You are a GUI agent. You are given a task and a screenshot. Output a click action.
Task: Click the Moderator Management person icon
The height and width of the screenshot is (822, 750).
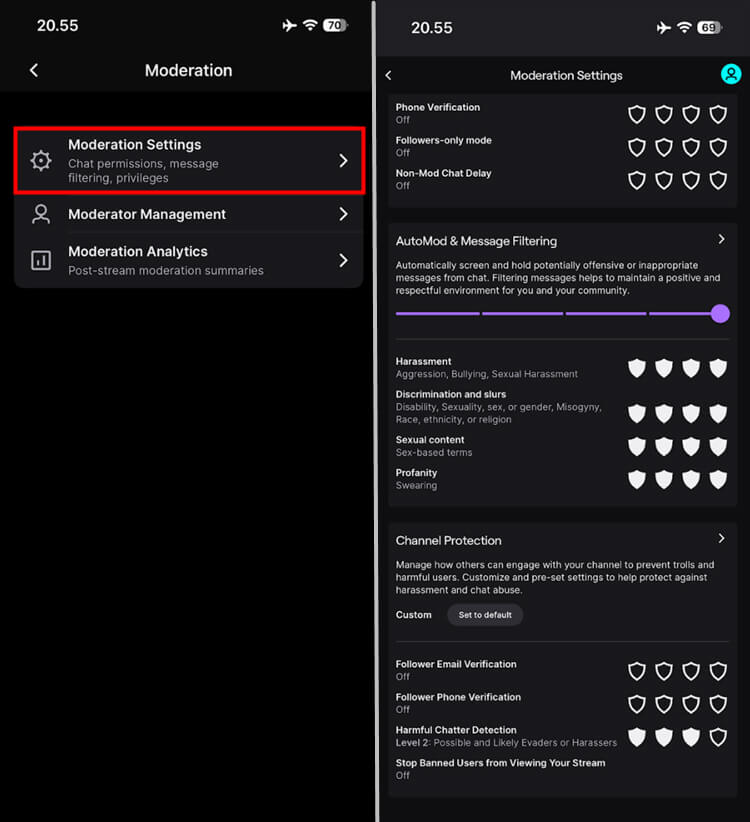40,214
